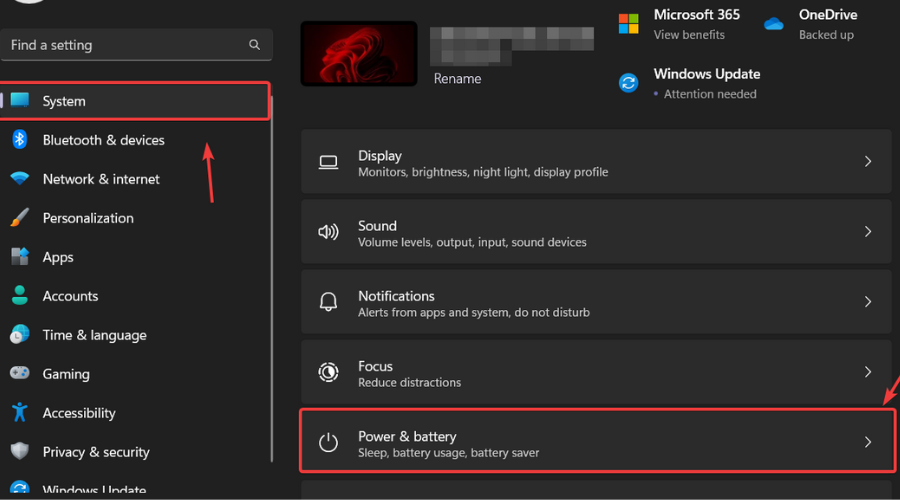Expand Display settings chevron

coord(867,162)
